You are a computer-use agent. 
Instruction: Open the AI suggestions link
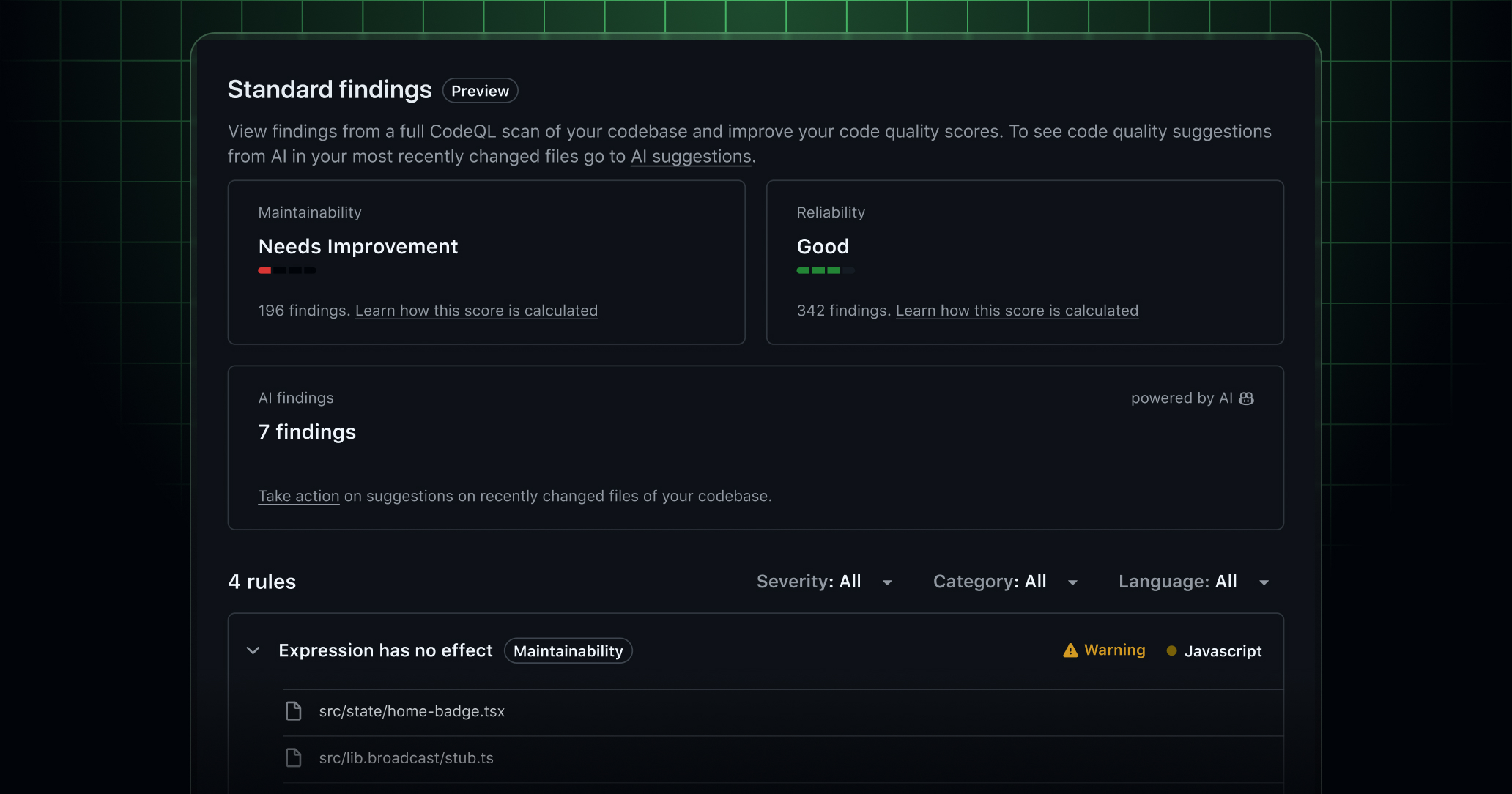(x=689, y=156)
